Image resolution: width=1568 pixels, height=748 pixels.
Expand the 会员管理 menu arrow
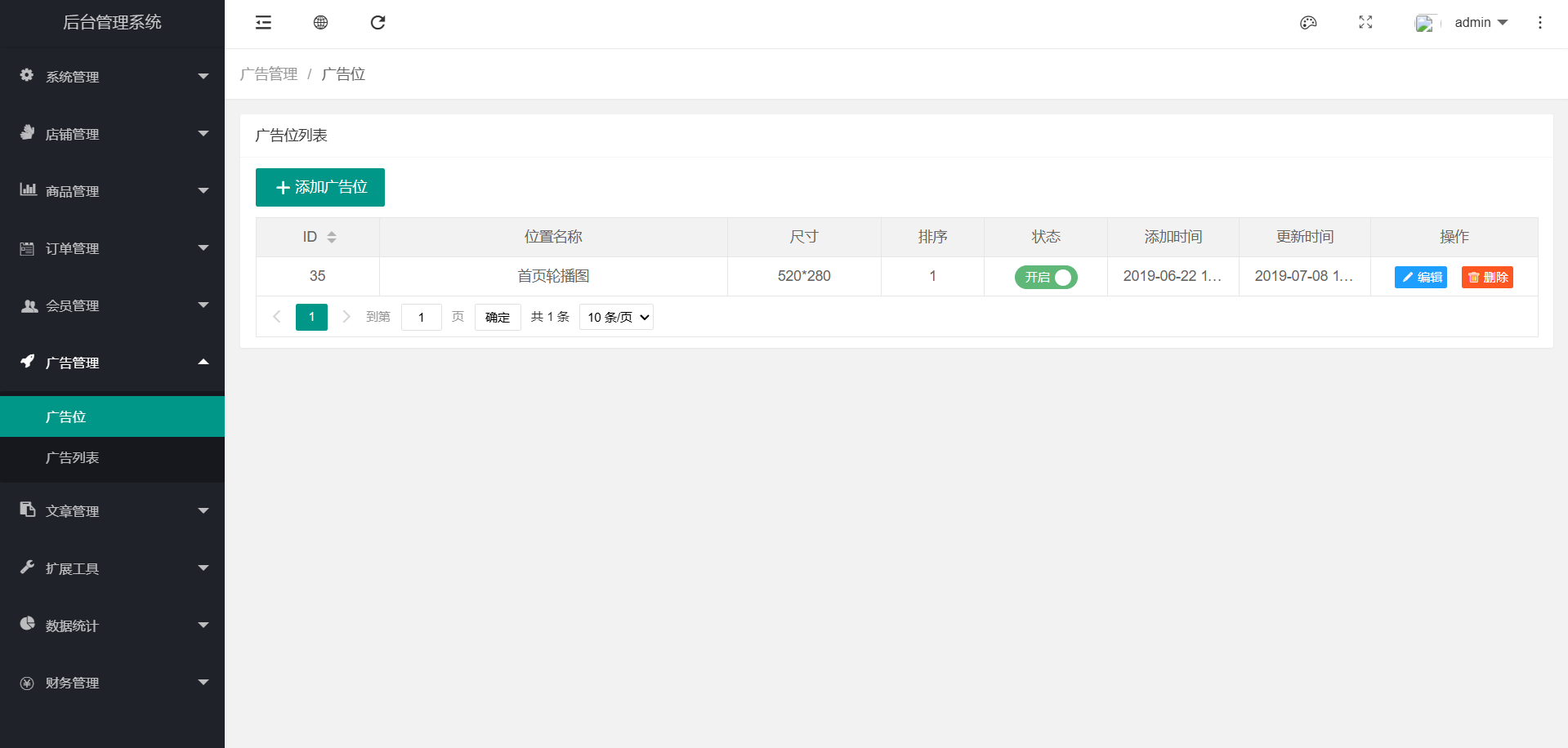coord(203,305)
